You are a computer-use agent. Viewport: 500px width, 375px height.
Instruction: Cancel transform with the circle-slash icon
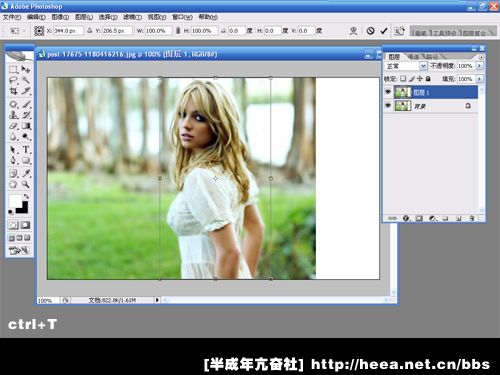[370, 31]
